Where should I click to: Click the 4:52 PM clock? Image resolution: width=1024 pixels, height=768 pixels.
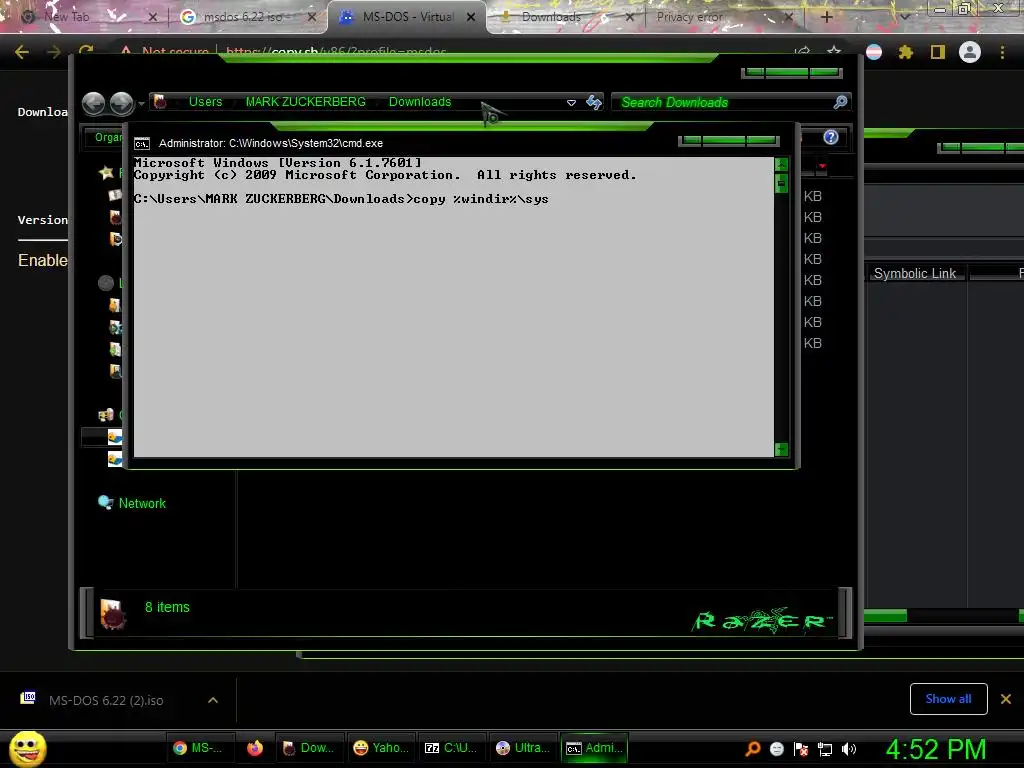[x=936, y=749]
